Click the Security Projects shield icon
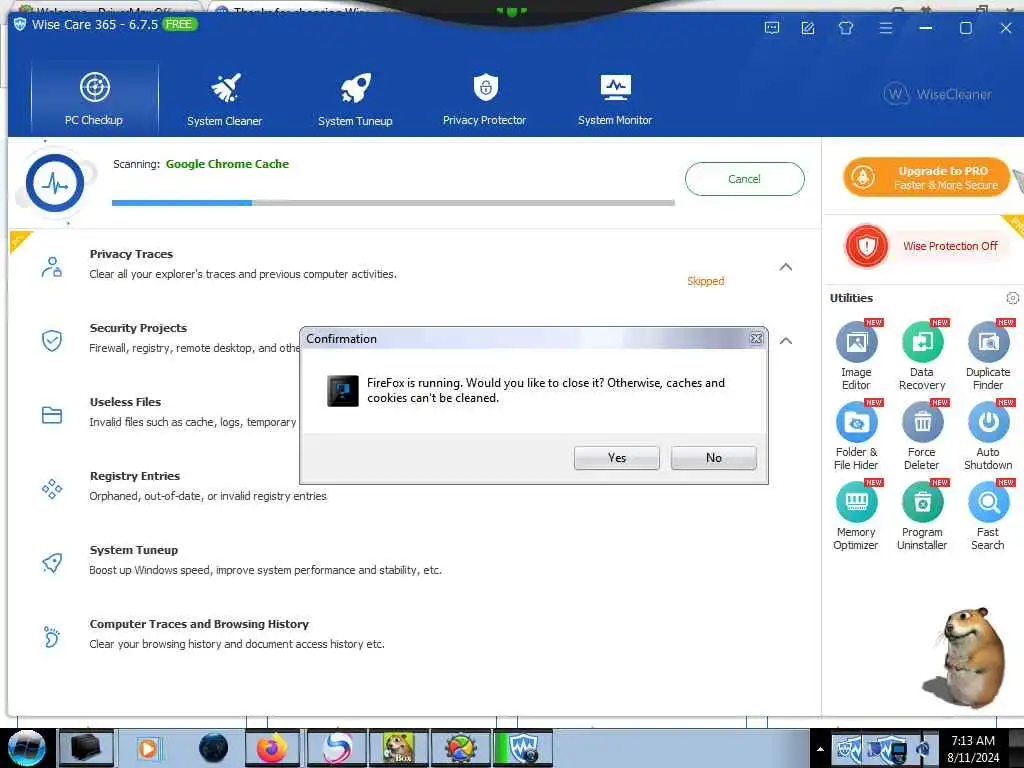This screenshot has height=768, width=1024. pyautogui.click(x=52, y=341)
